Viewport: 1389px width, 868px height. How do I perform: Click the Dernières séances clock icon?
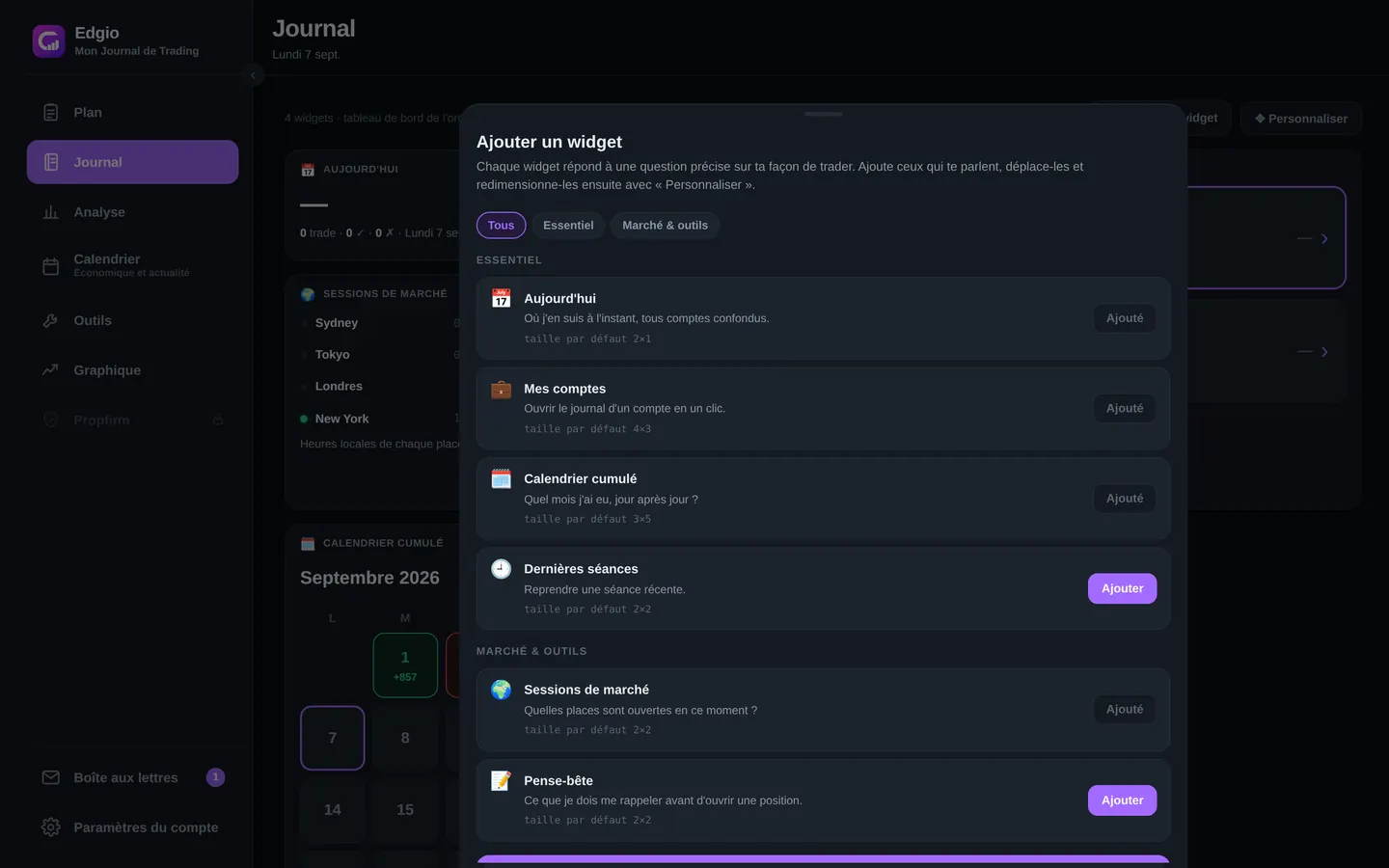pos(501,569)
